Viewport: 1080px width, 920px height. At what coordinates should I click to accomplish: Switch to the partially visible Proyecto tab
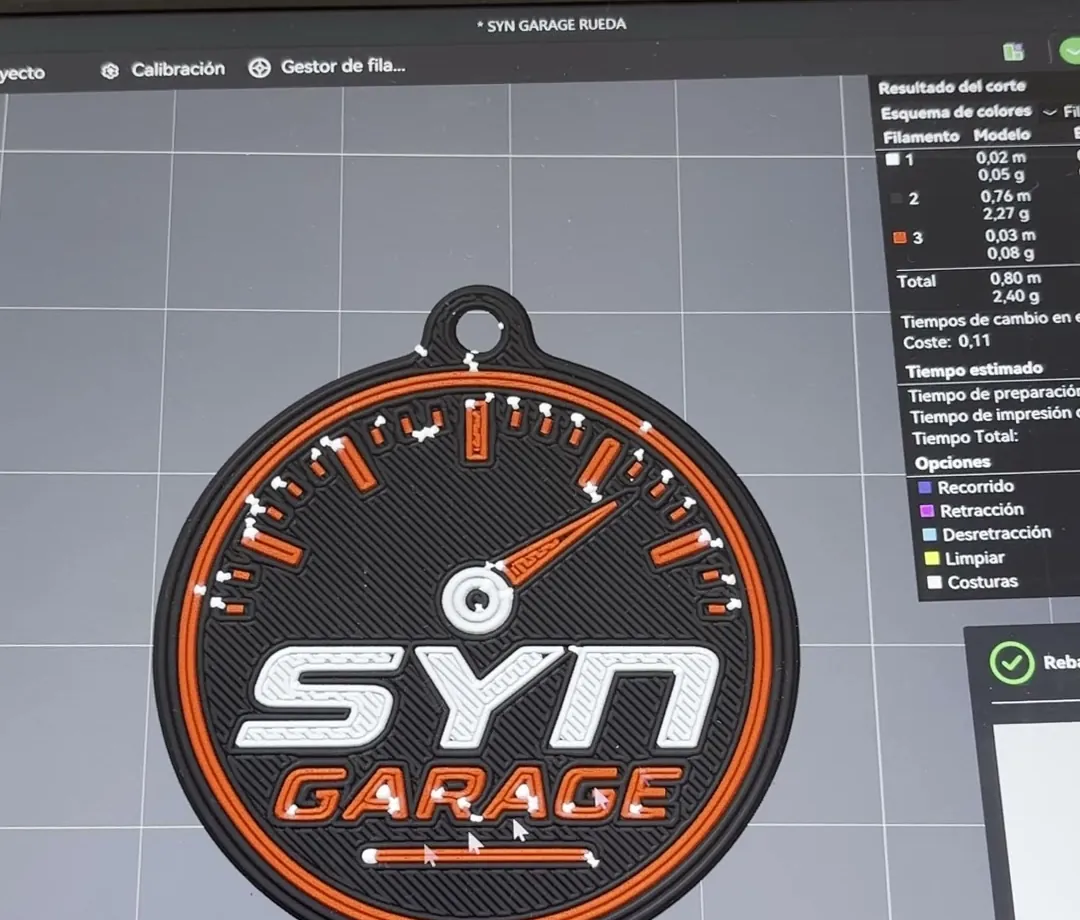[x=22, y=73]
